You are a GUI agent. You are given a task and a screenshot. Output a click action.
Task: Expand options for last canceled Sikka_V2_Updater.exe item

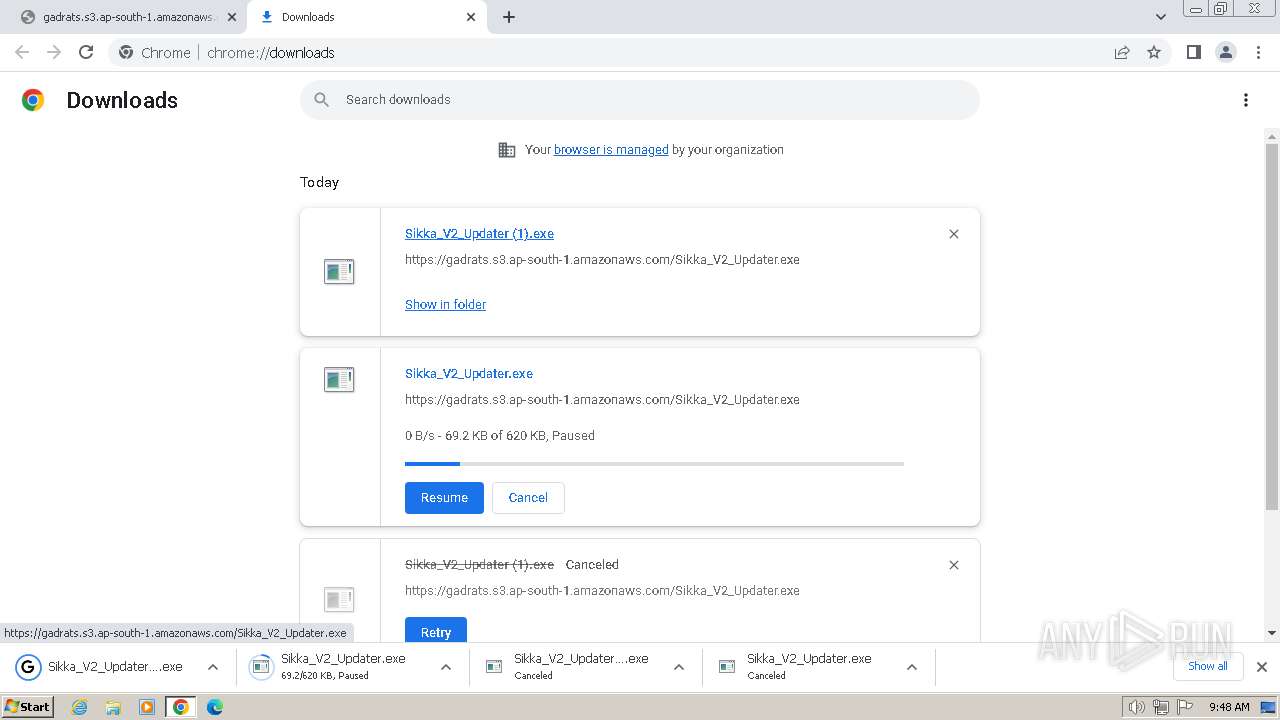click(912, 667)
